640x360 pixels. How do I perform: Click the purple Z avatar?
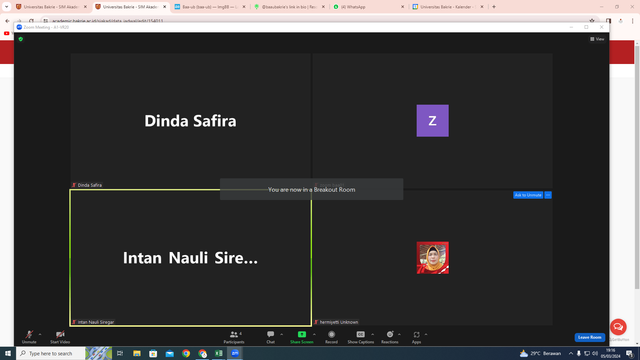point(432,120)
